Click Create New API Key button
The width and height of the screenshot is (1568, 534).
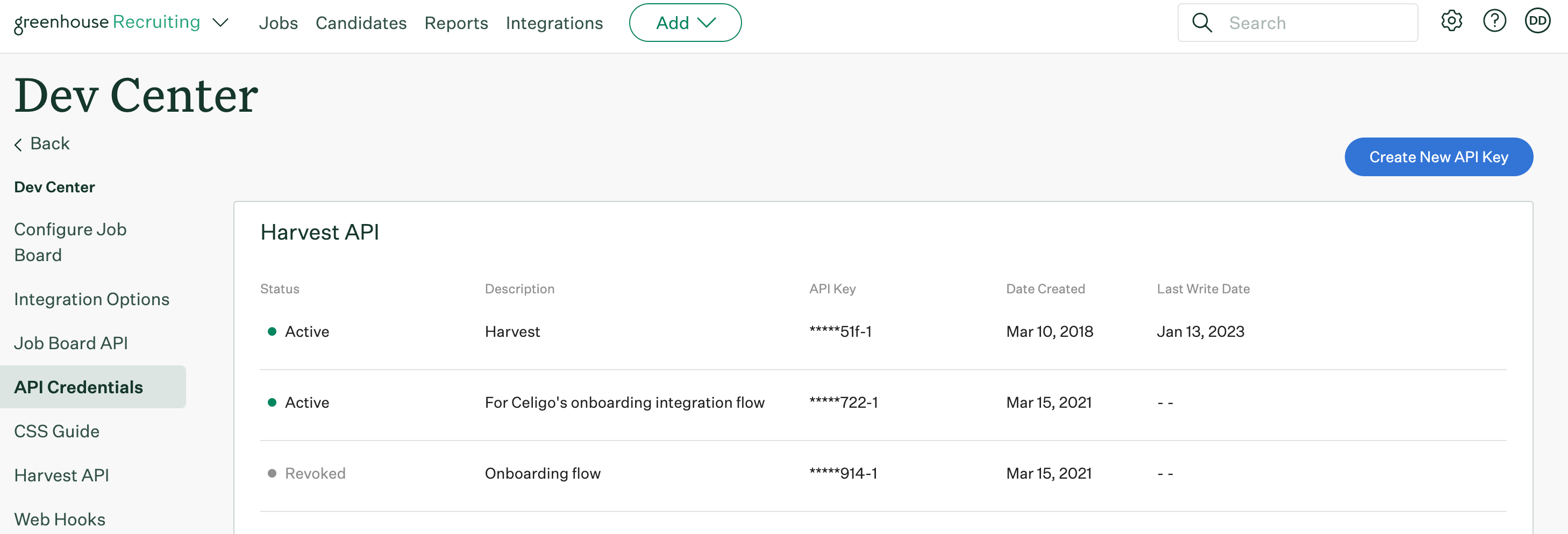tap(1438, 157)
